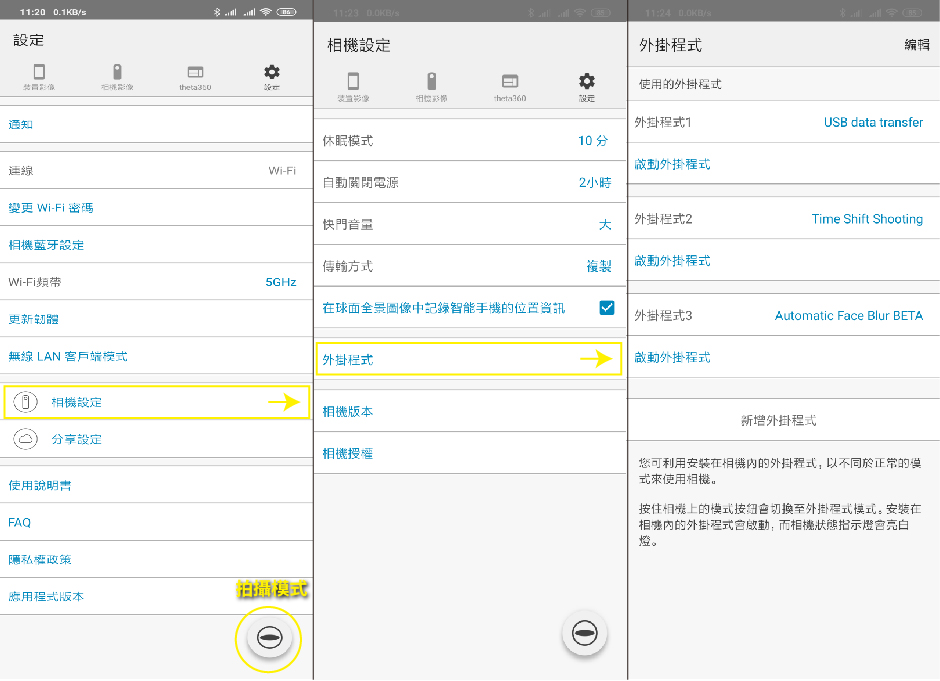Change 休眠模式 value of 10 分

point(592,141)
